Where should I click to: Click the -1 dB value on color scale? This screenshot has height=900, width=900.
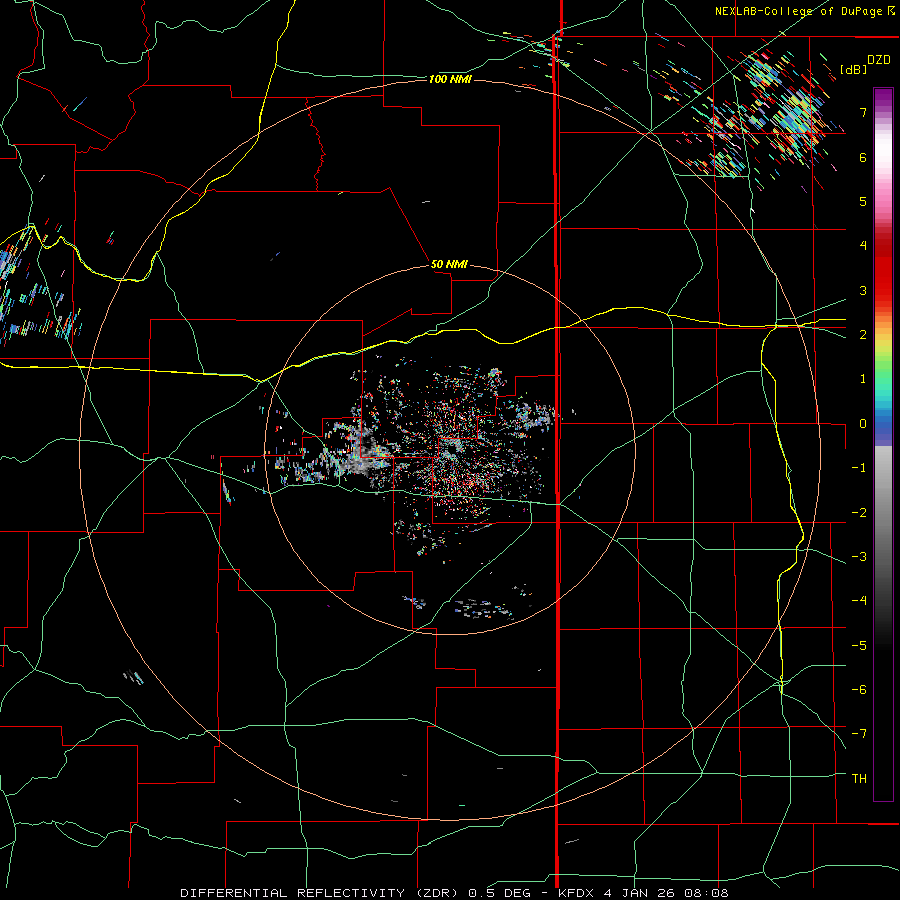pyautogui.click(x=859, y=468)
